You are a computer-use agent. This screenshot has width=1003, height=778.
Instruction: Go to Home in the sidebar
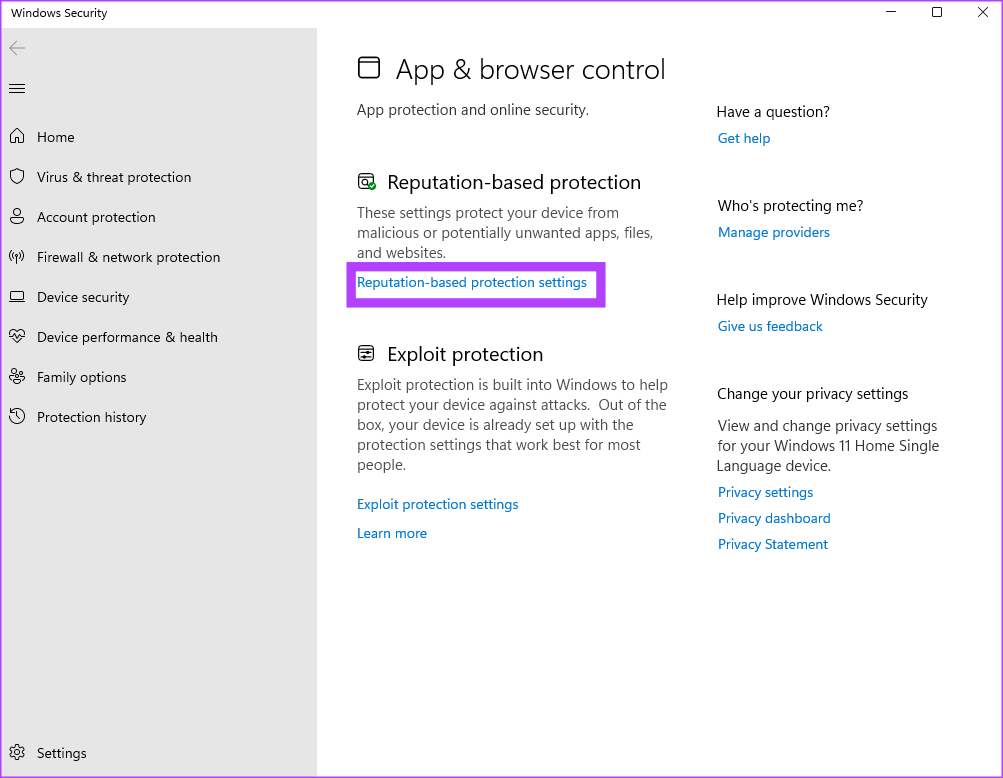tap(56, 137)
